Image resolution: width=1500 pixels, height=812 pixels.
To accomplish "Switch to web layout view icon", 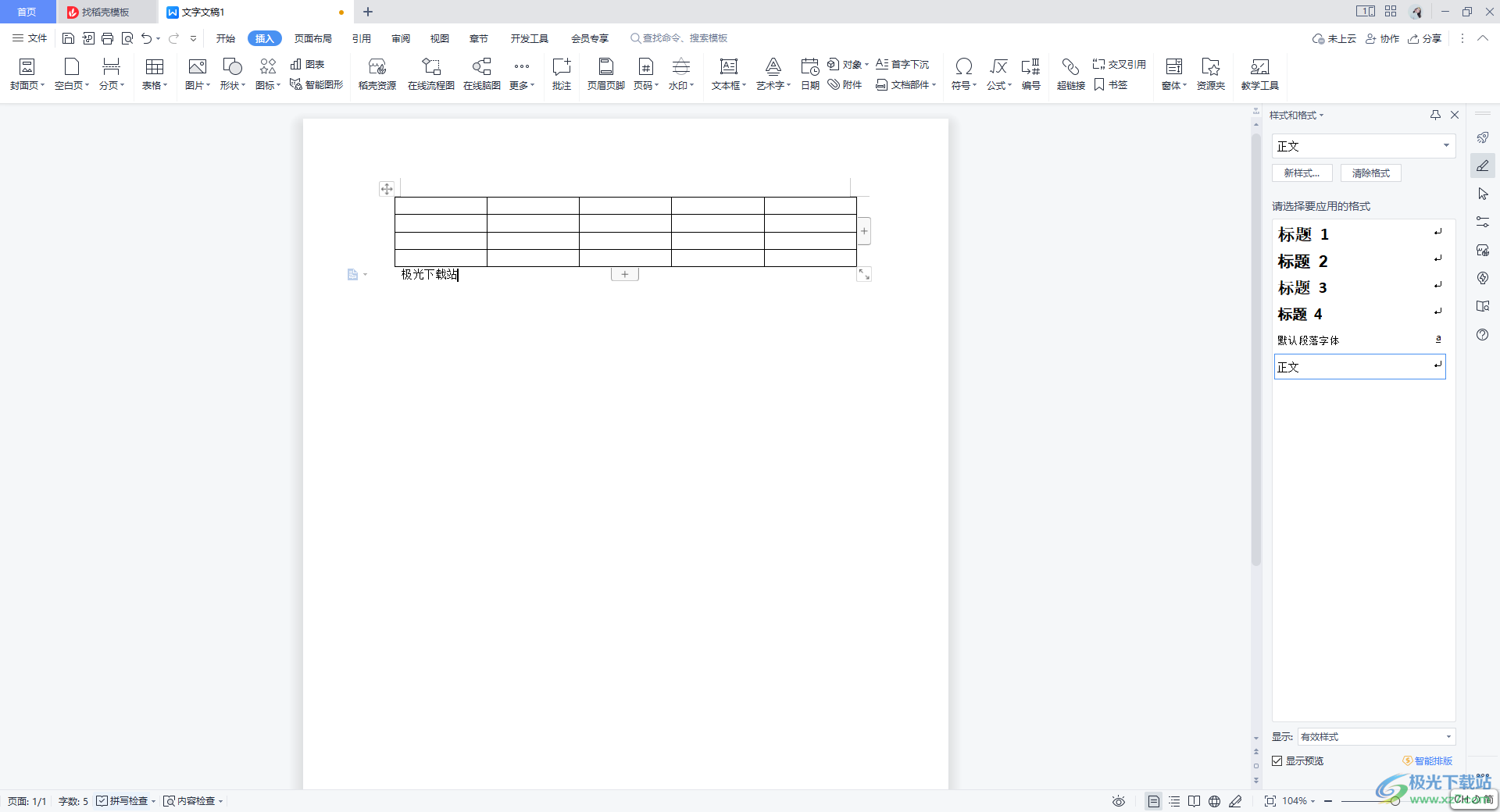I will pyautogui.click(x=1214, y=801).
